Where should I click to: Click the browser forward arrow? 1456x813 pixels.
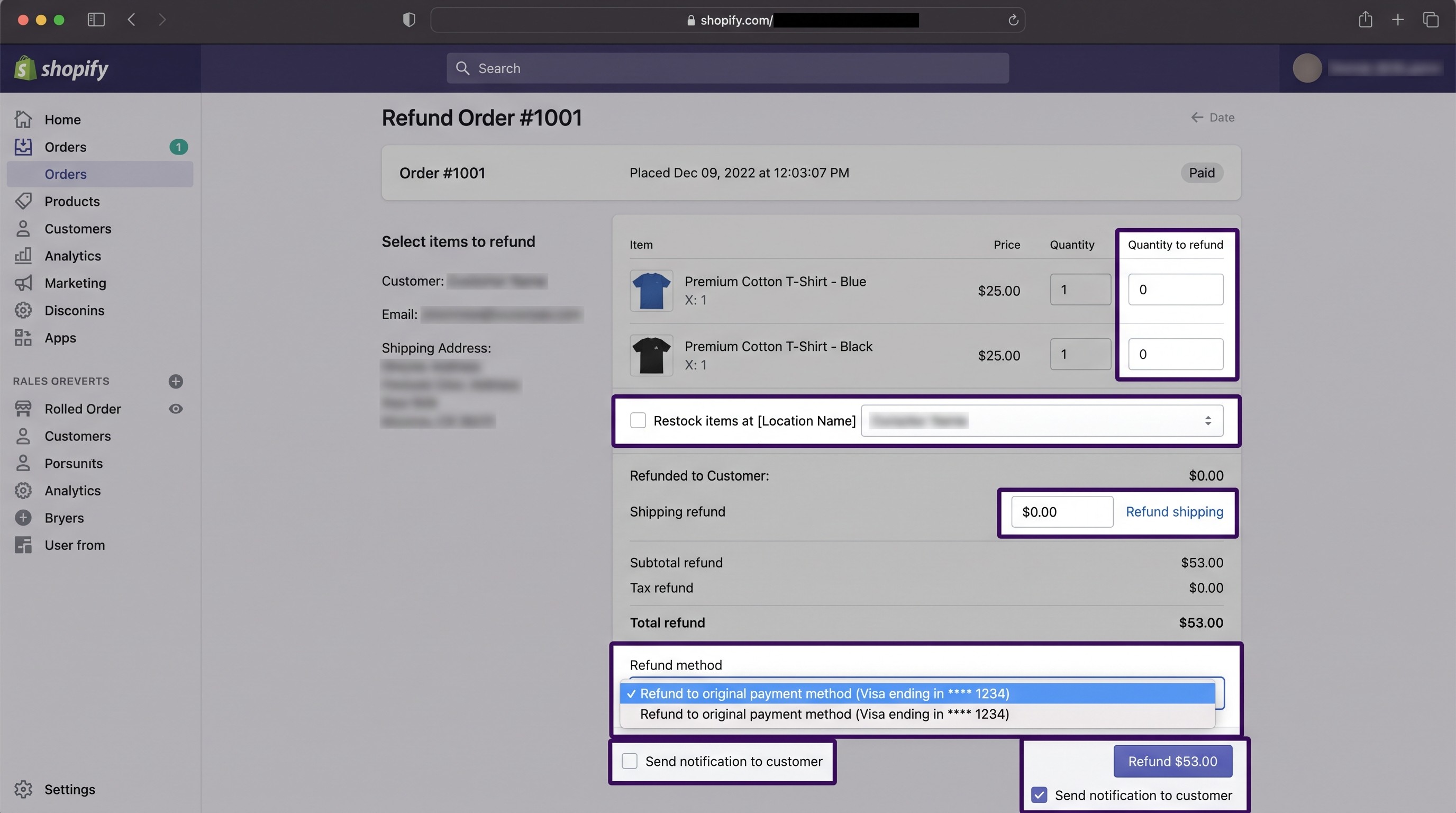tap(162, 20)
